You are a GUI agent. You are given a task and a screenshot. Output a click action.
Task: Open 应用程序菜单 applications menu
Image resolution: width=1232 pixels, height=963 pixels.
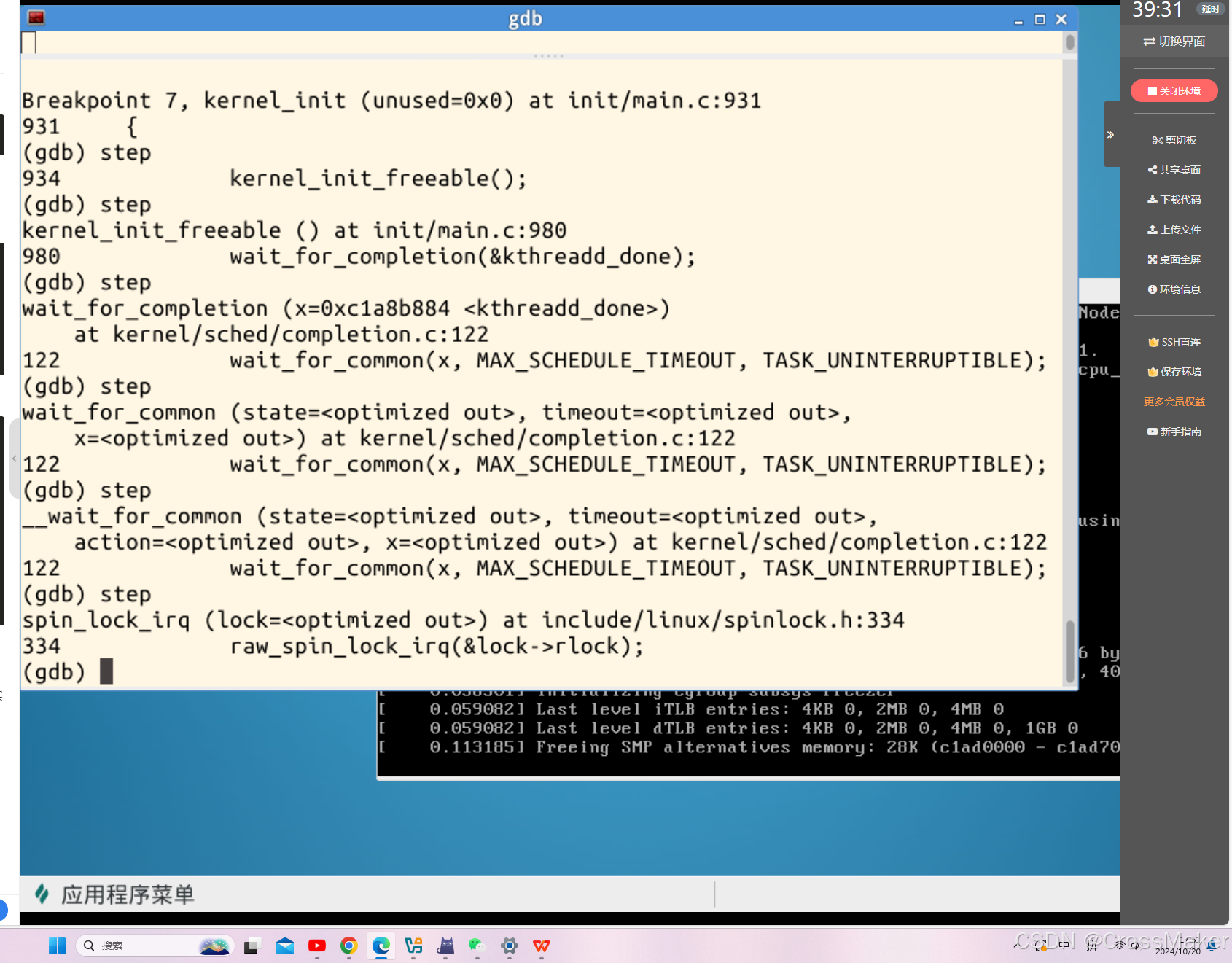[115, 894]
